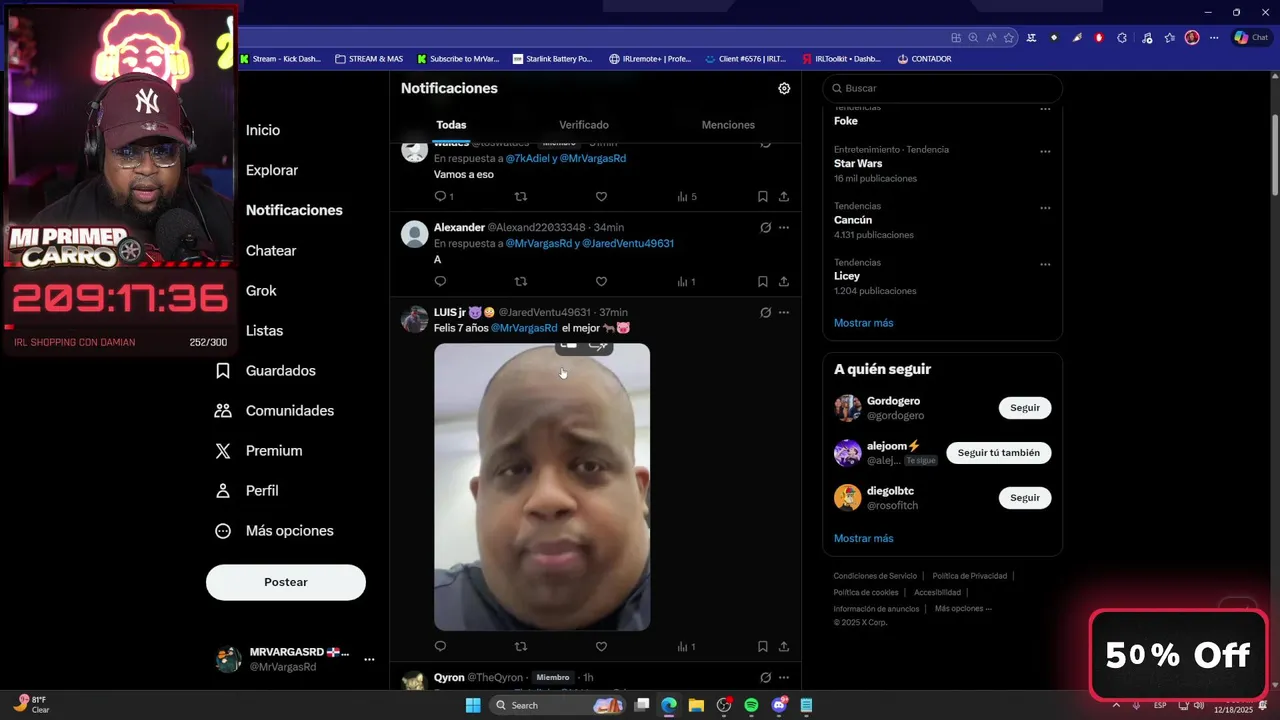Bookmark Alexander's post

coord(762,282)
